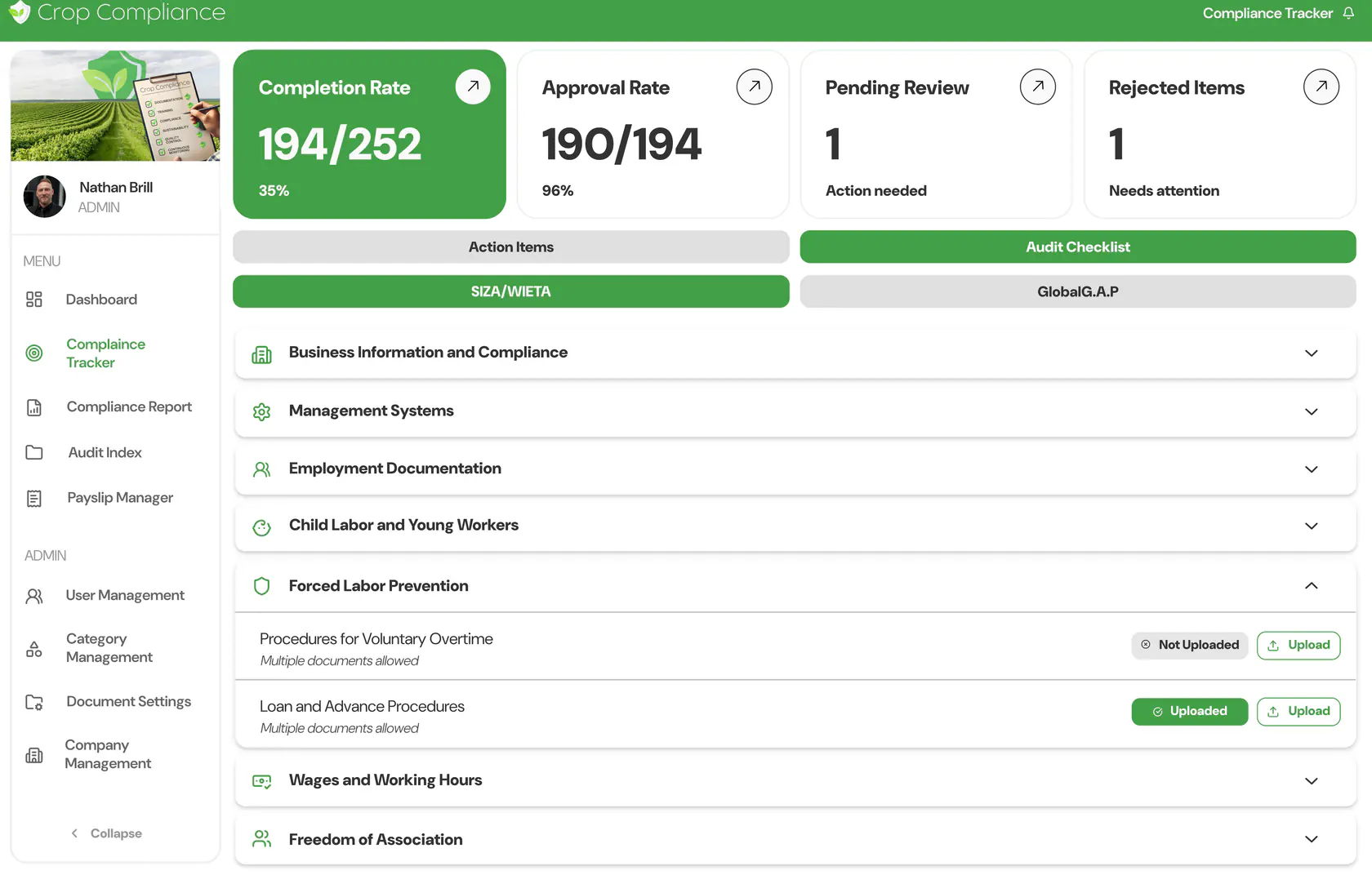Expand Freedom of Association chevron
The width and height of the screenshot is (1372, 875).
pyautogui.click(x=1312, y=839)
